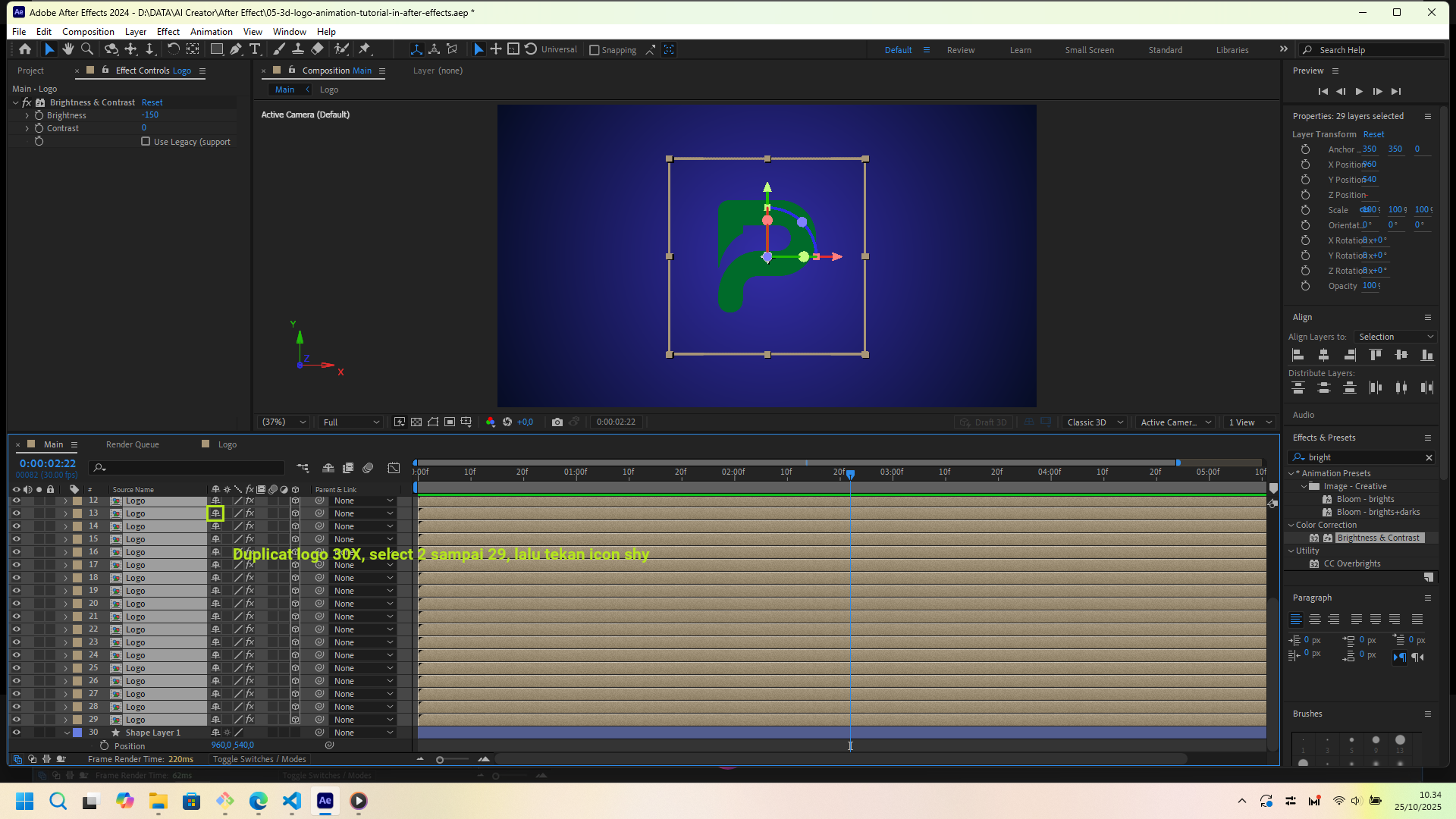Switch to the Render Queue tab
1456x819 pixels.
point(132,444)
